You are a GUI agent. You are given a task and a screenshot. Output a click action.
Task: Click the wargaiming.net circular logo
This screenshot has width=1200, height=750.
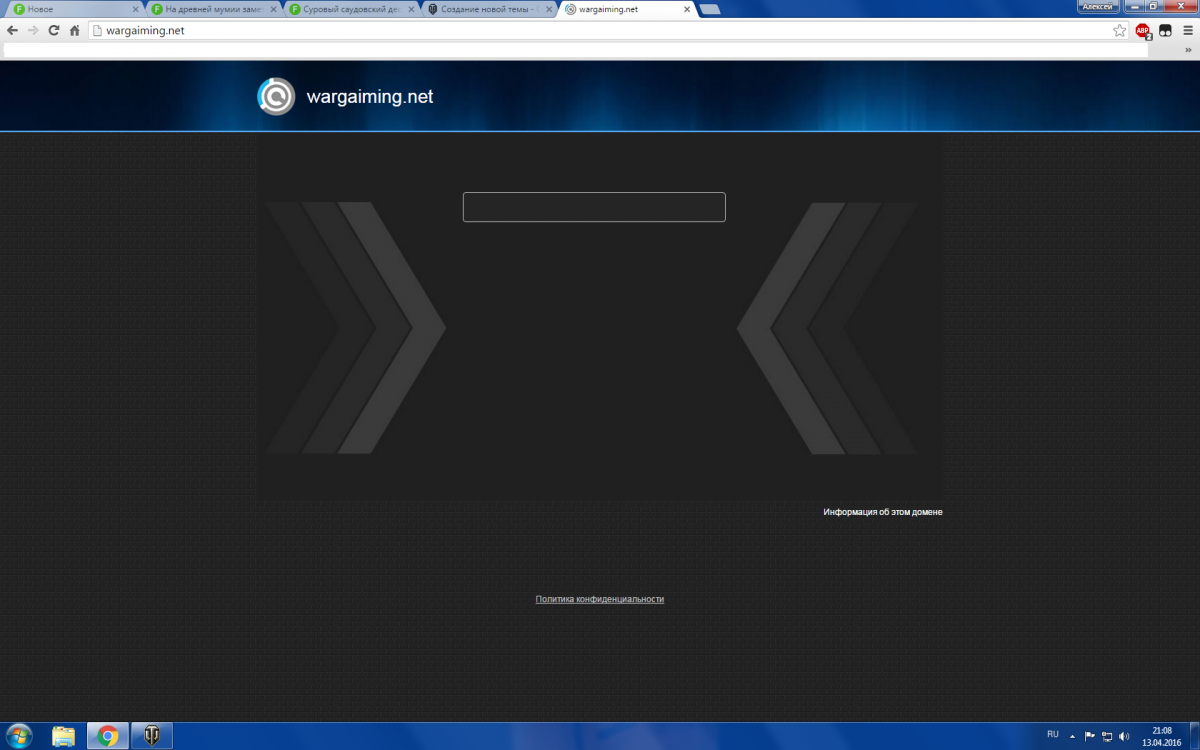point(276,96)
